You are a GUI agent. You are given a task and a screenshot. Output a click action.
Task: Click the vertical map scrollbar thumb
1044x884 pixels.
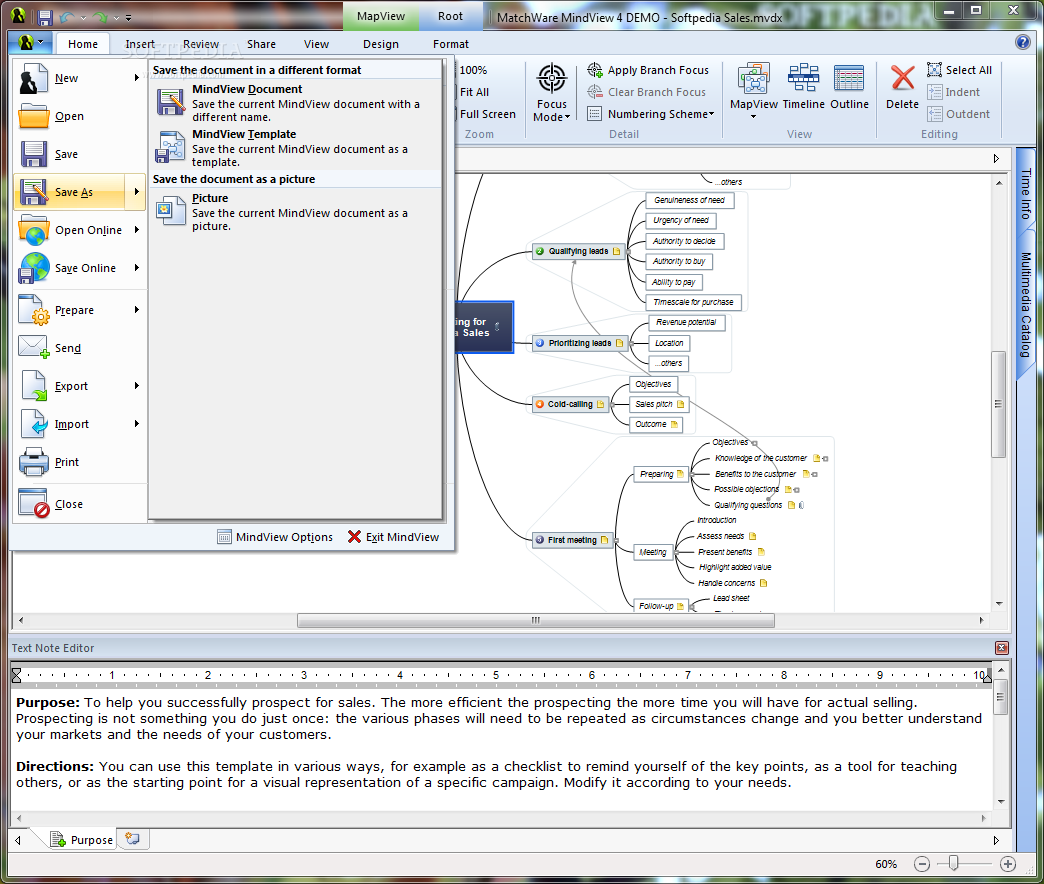[x=998, y=403]
